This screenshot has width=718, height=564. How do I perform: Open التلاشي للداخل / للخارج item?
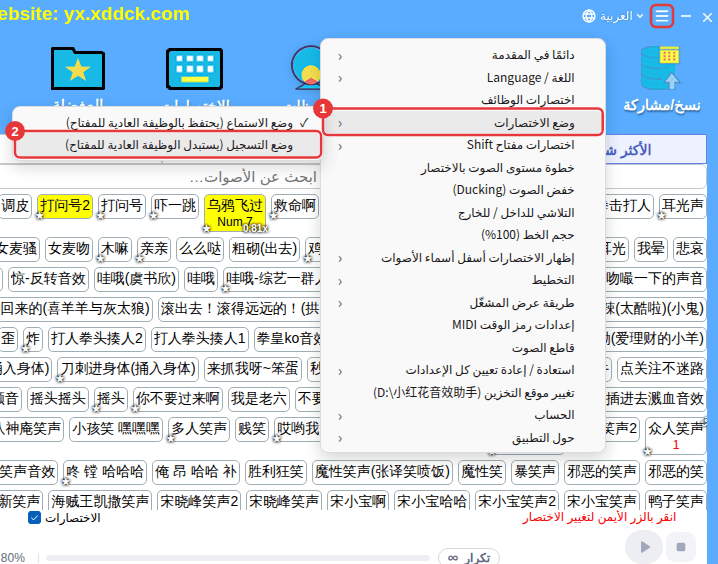click(463, 213)
